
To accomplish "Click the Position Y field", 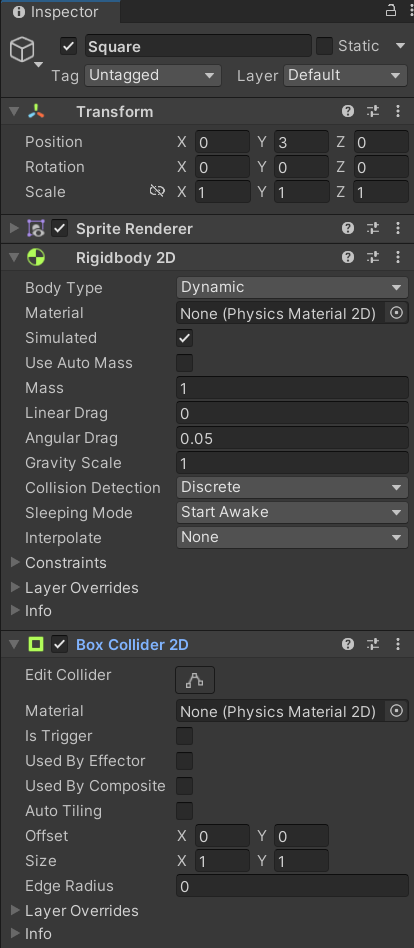I will [302, 142].
